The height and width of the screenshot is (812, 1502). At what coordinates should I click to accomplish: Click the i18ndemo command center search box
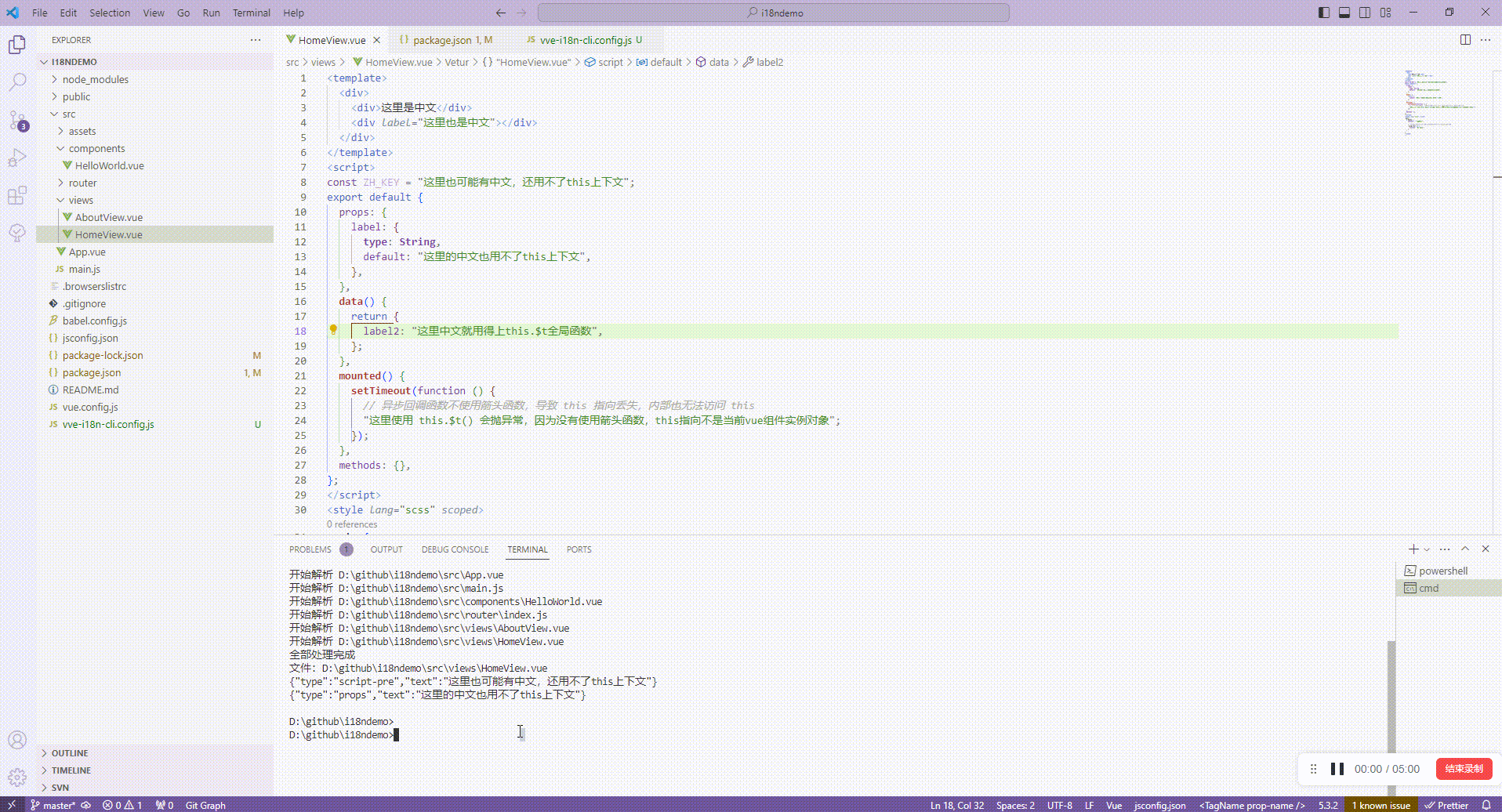pos(774,13)
